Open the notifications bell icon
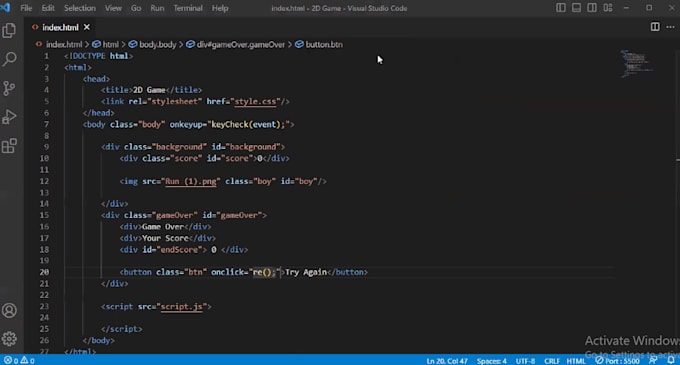 point(670,361)
